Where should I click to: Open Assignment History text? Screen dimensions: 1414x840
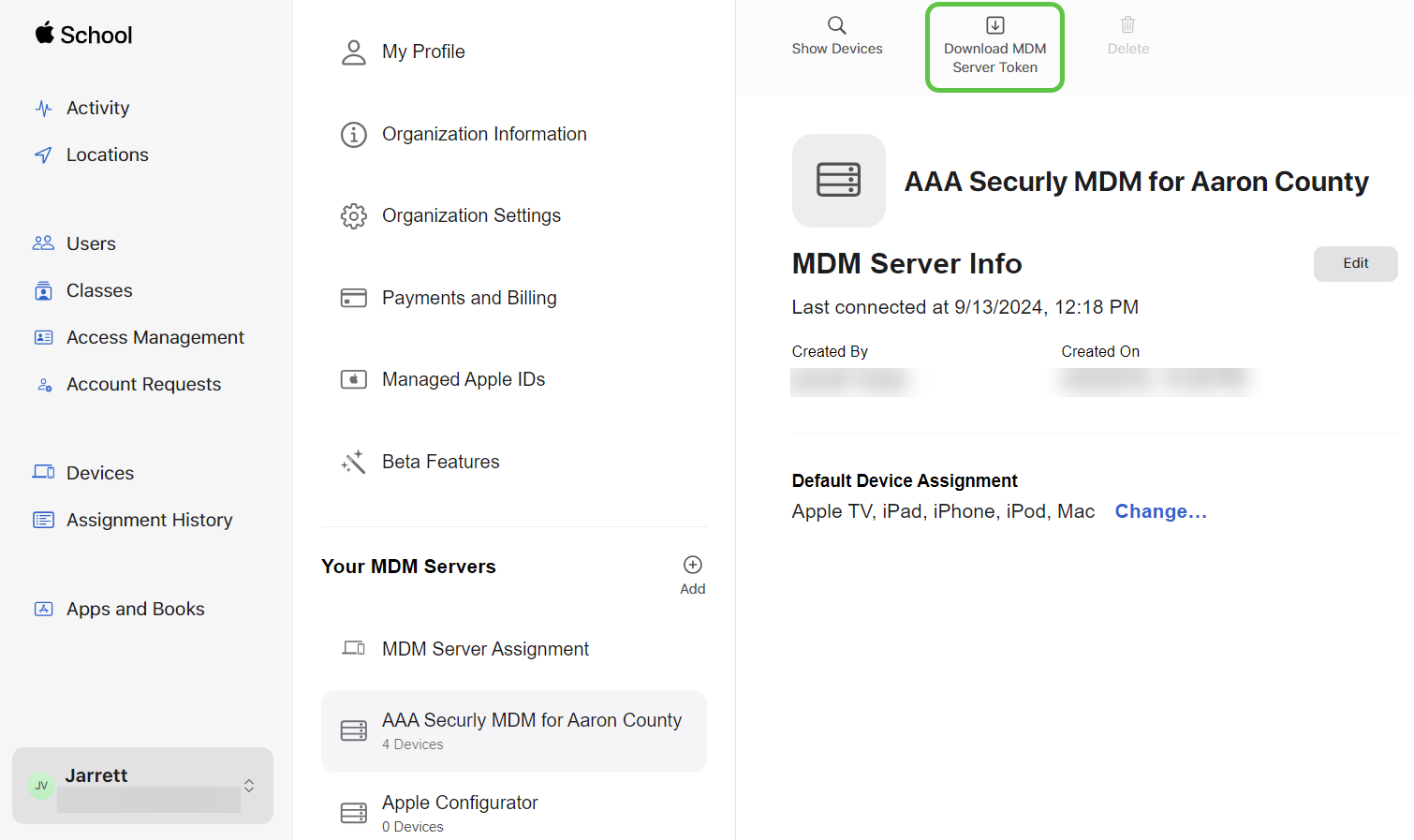150,521
